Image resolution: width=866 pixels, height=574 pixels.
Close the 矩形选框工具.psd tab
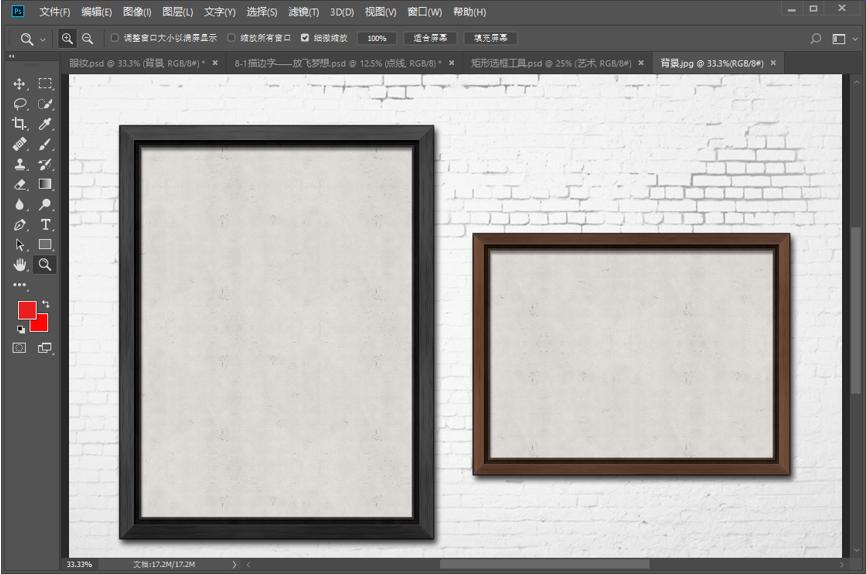coord(641,63)
